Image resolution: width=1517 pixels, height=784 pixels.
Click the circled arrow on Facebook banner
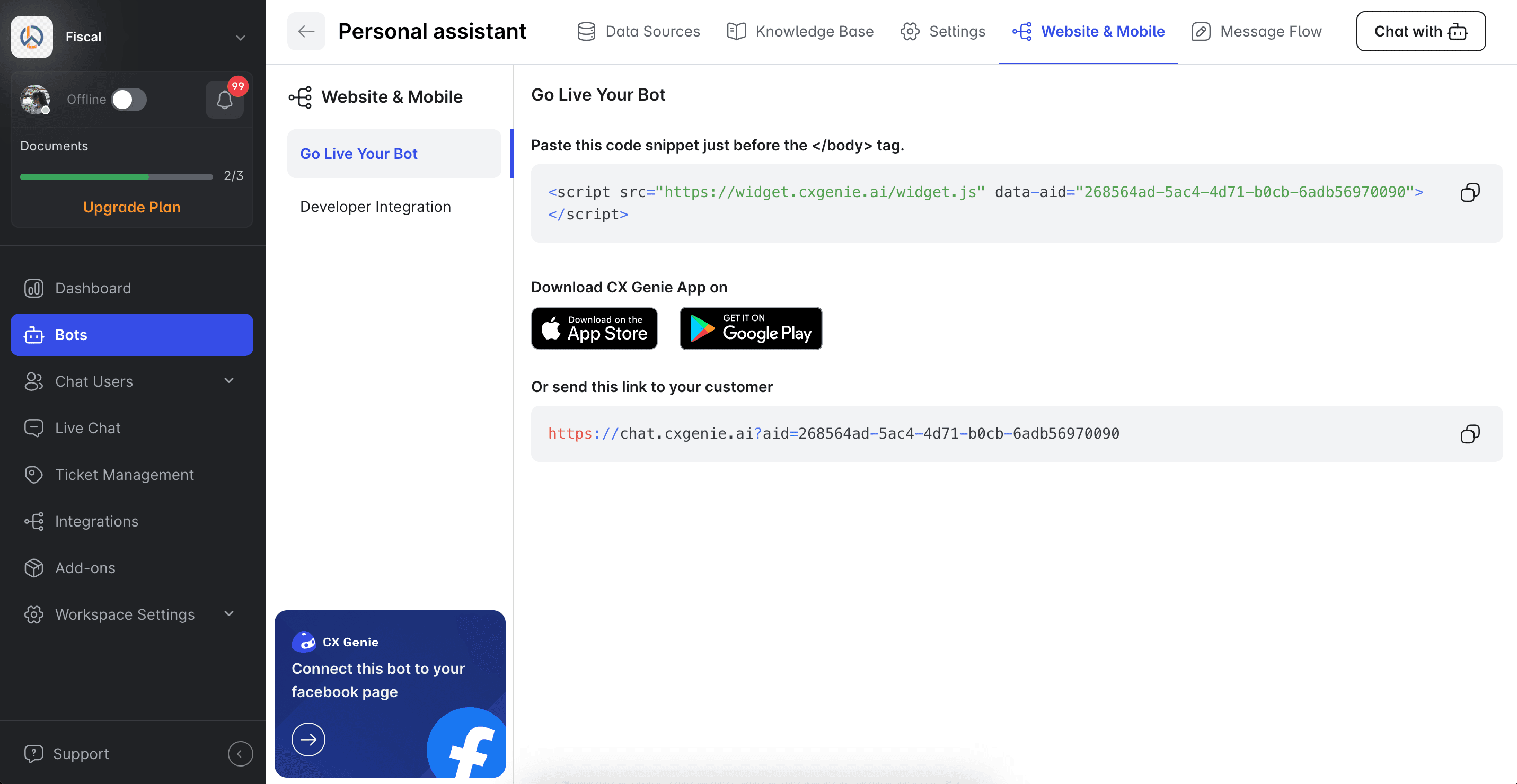(x=308, y=740)
